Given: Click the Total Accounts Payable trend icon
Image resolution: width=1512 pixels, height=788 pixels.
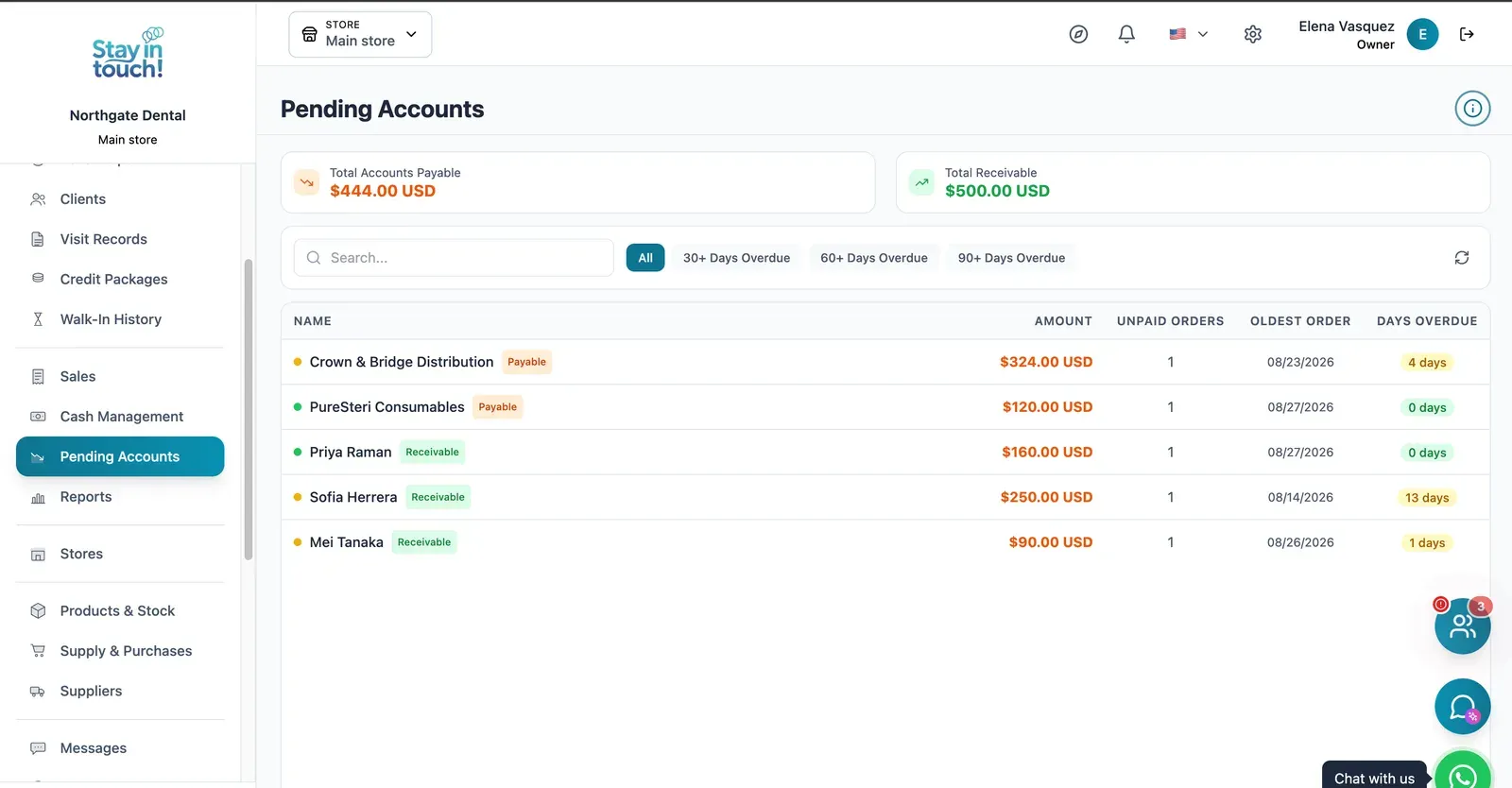Looking at the screenshot, I should click(x=307, y=182).
